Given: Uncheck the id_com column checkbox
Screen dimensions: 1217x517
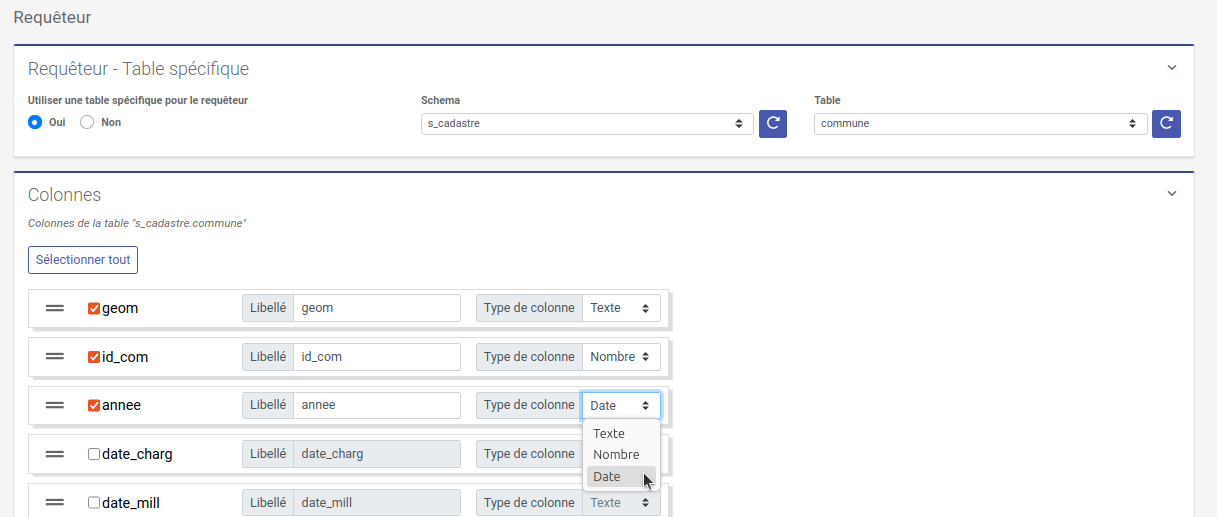Looking at the screenshot, I should pyautogui.click(x=94, y=357).
